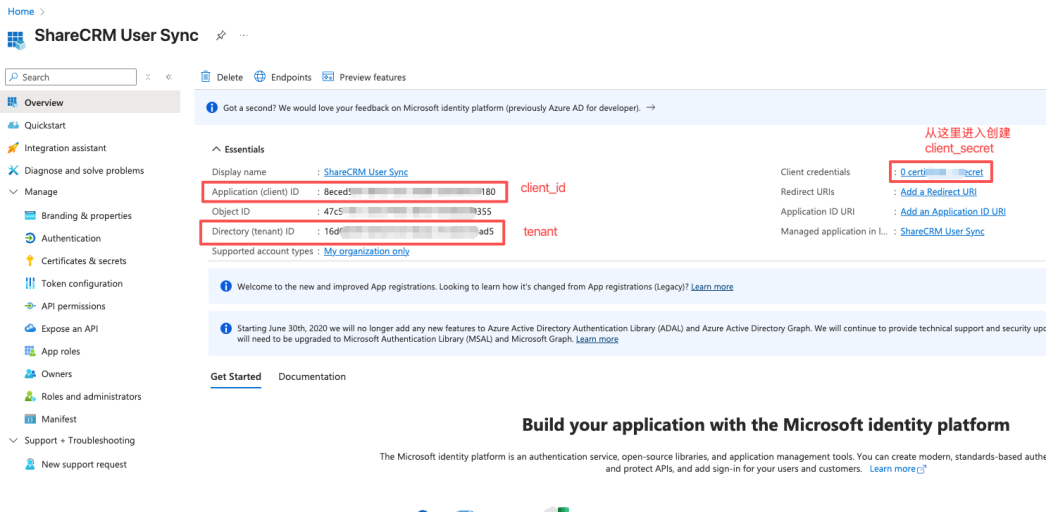
Task: Collapse the sidebar with double chevron
Action: [169, 77]
